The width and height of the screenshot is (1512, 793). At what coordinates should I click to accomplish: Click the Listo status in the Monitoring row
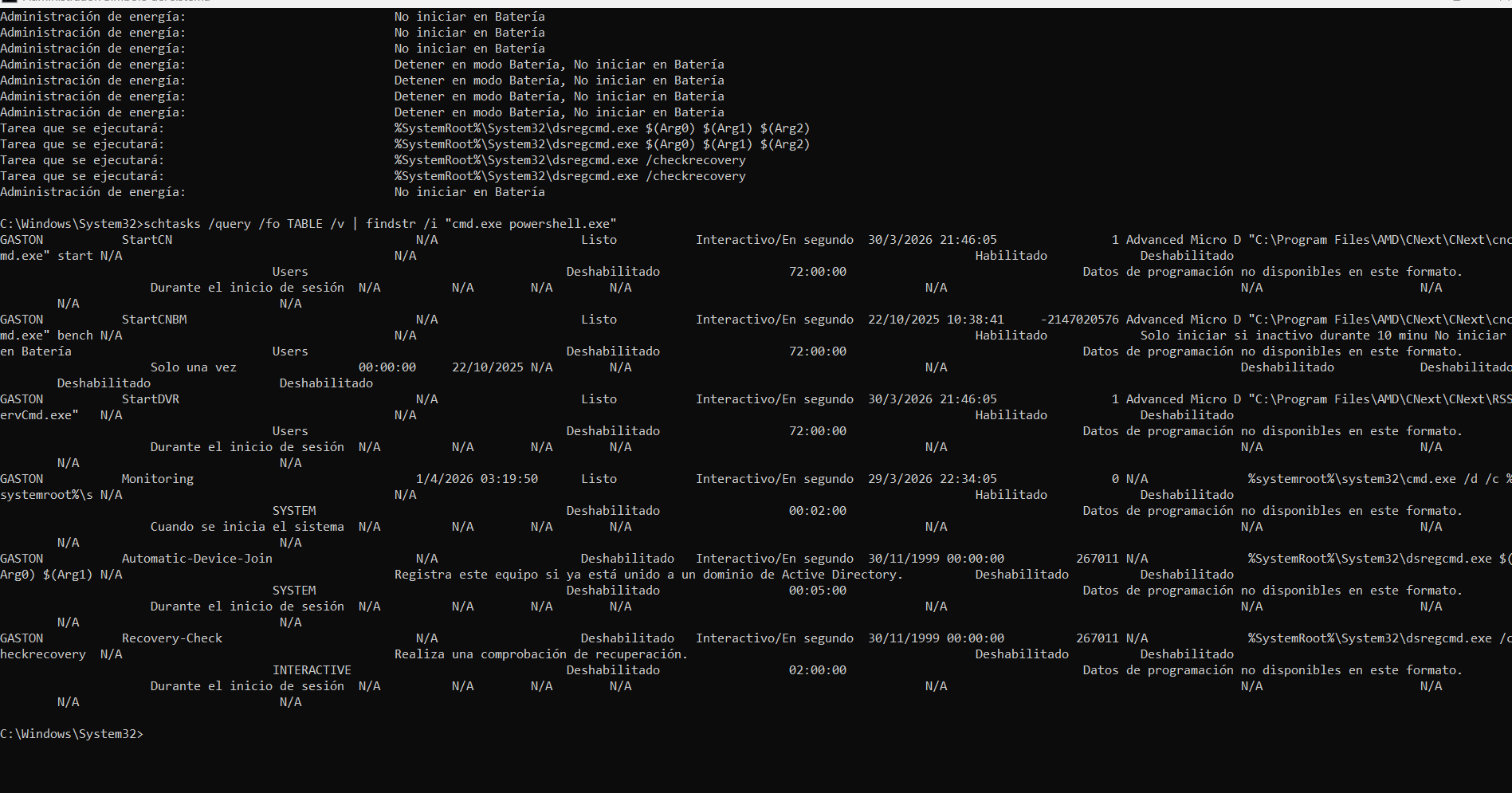599,479
